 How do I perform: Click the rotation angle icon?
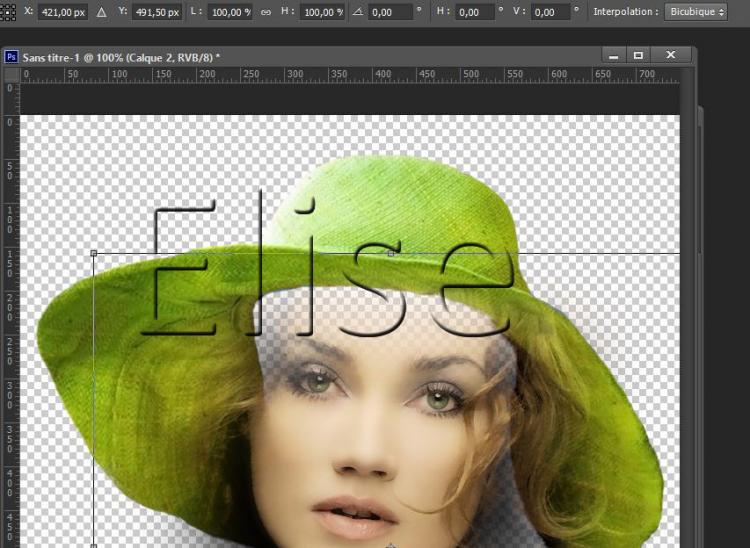(357, 12)
